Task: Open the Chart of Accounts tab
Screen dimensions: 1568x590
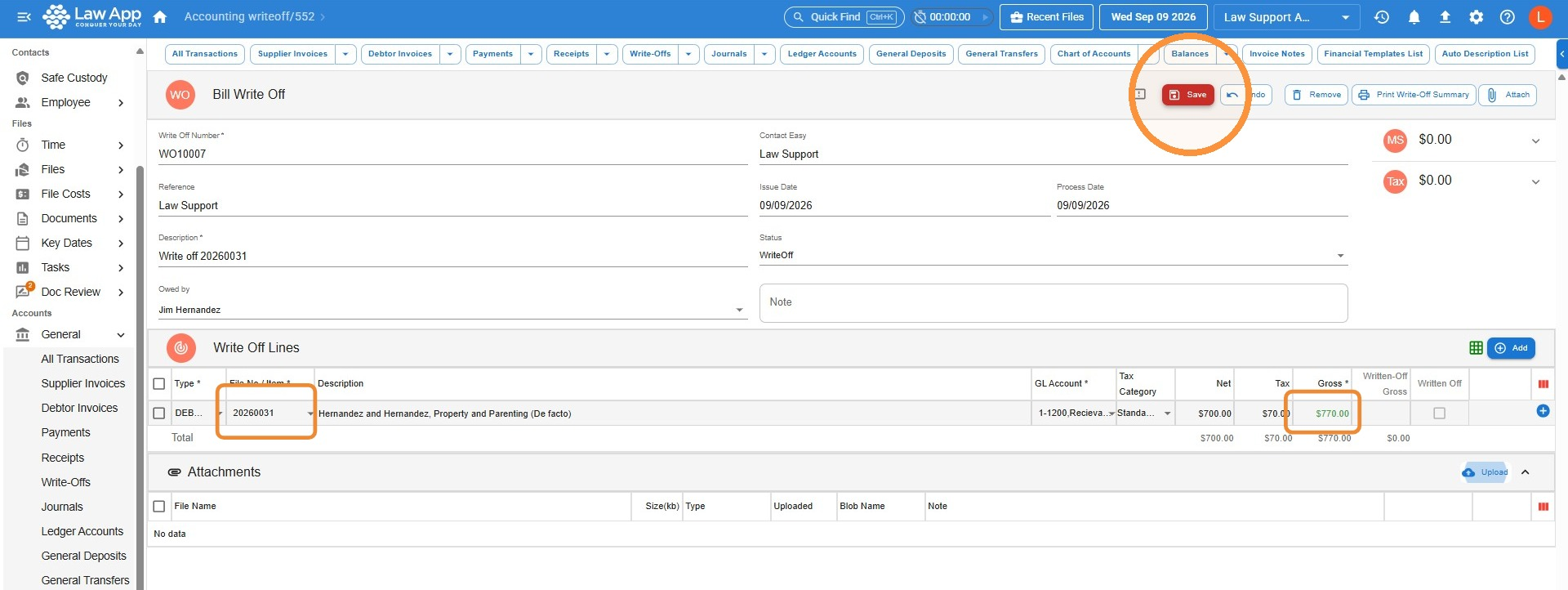Action: tap(1094, 54)
